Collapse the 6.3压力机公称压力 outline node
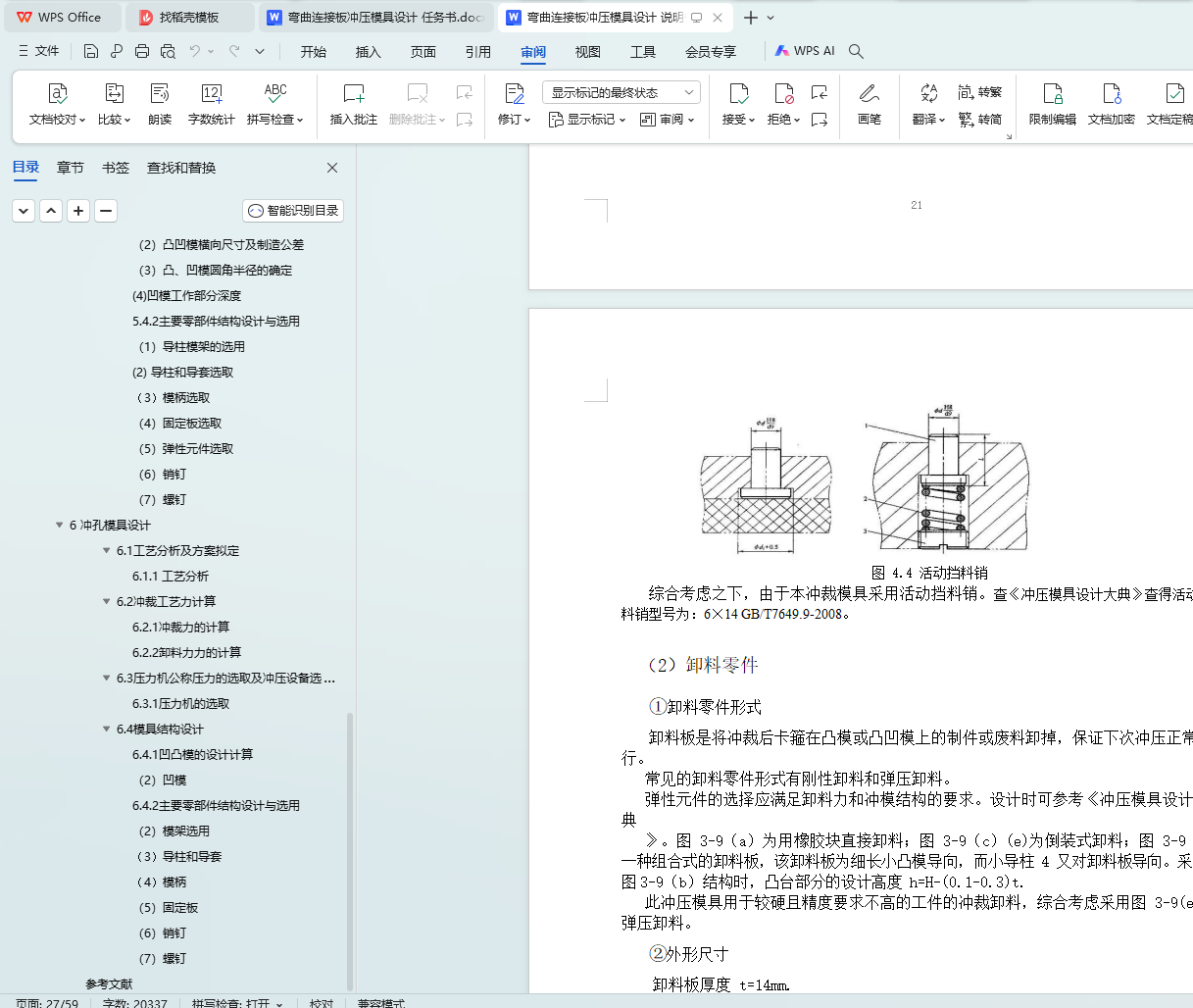Viewport: 1193px width, 1008px height. pyautogui.click(x=107, y=678)
